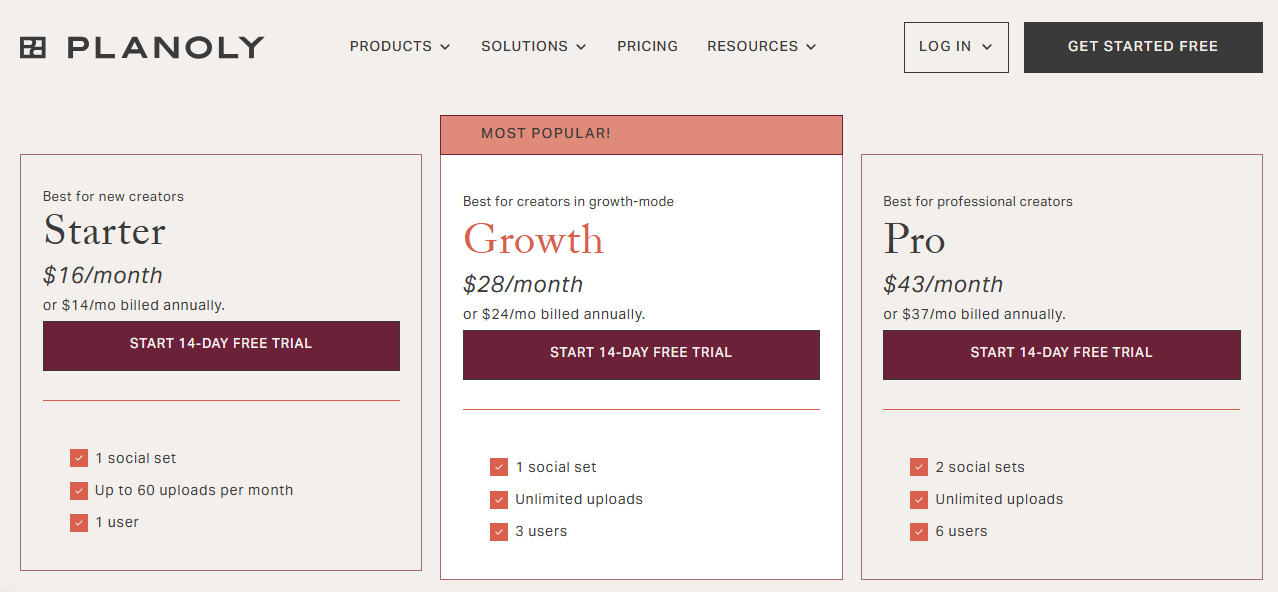Click the PLANOLY wordmark to go home

click(166, 47)
